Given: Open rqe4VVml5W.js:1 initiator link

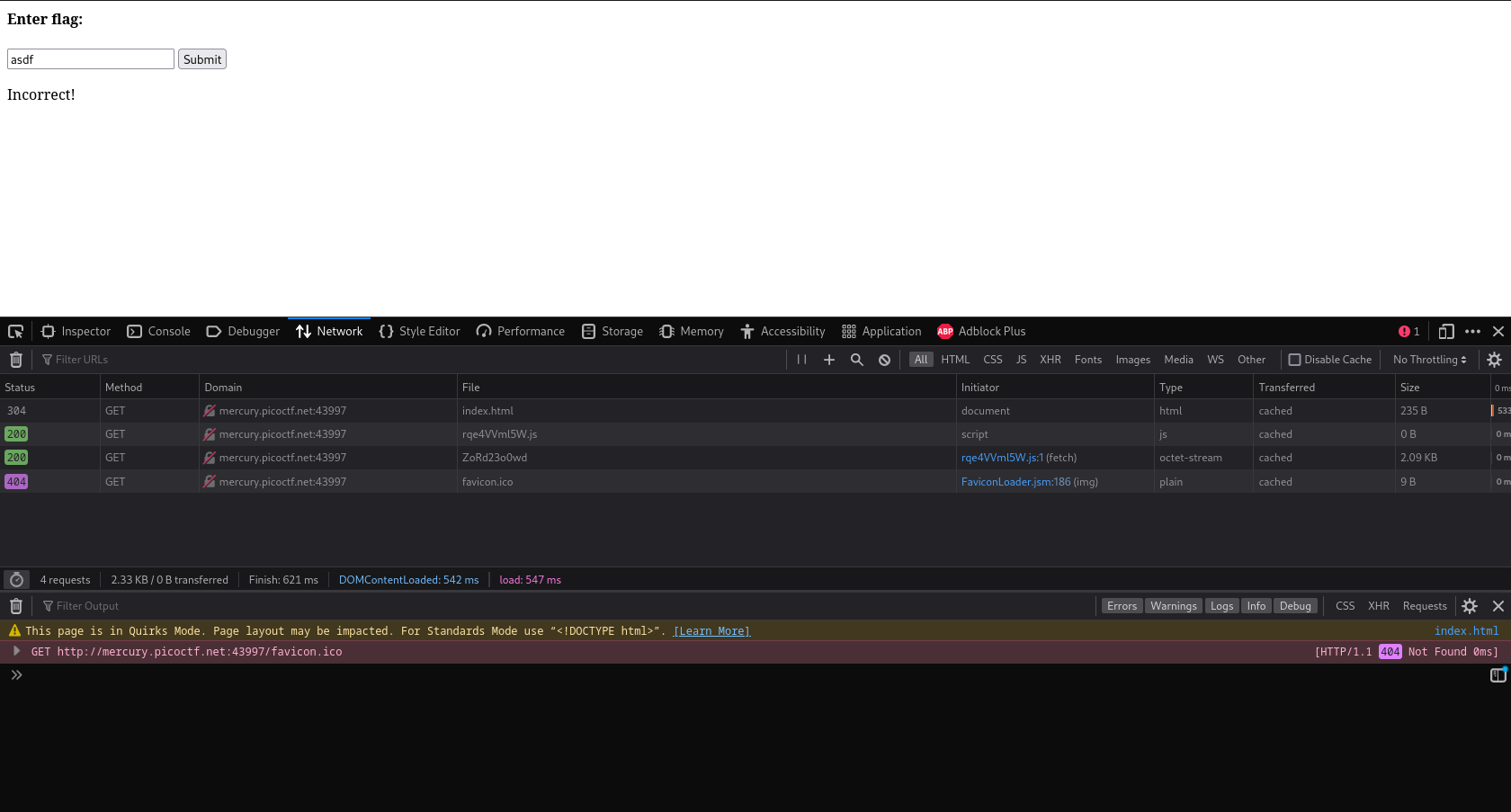Looking at the screenshot, I should pos(1002,458).
